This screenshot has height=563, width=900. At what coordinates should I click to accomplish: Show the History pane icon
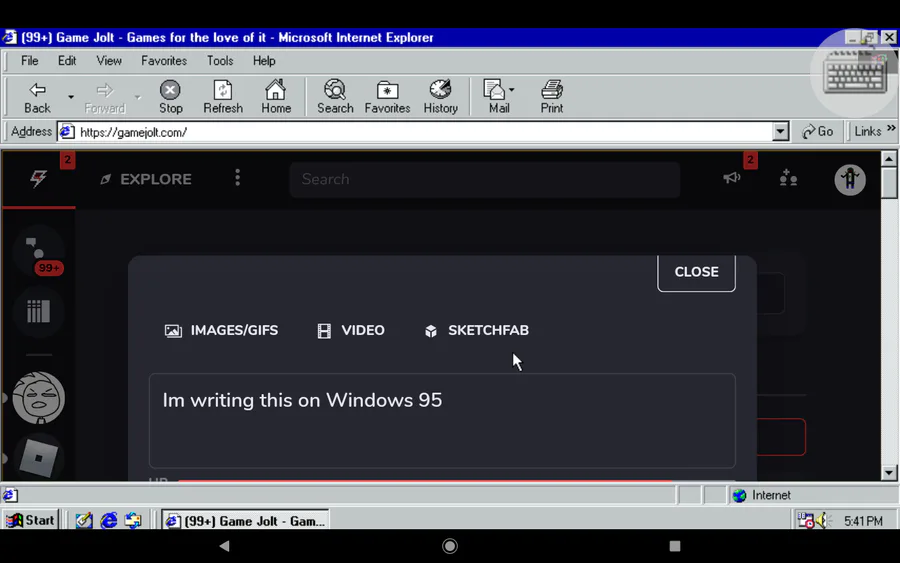[x=441, y=97]
